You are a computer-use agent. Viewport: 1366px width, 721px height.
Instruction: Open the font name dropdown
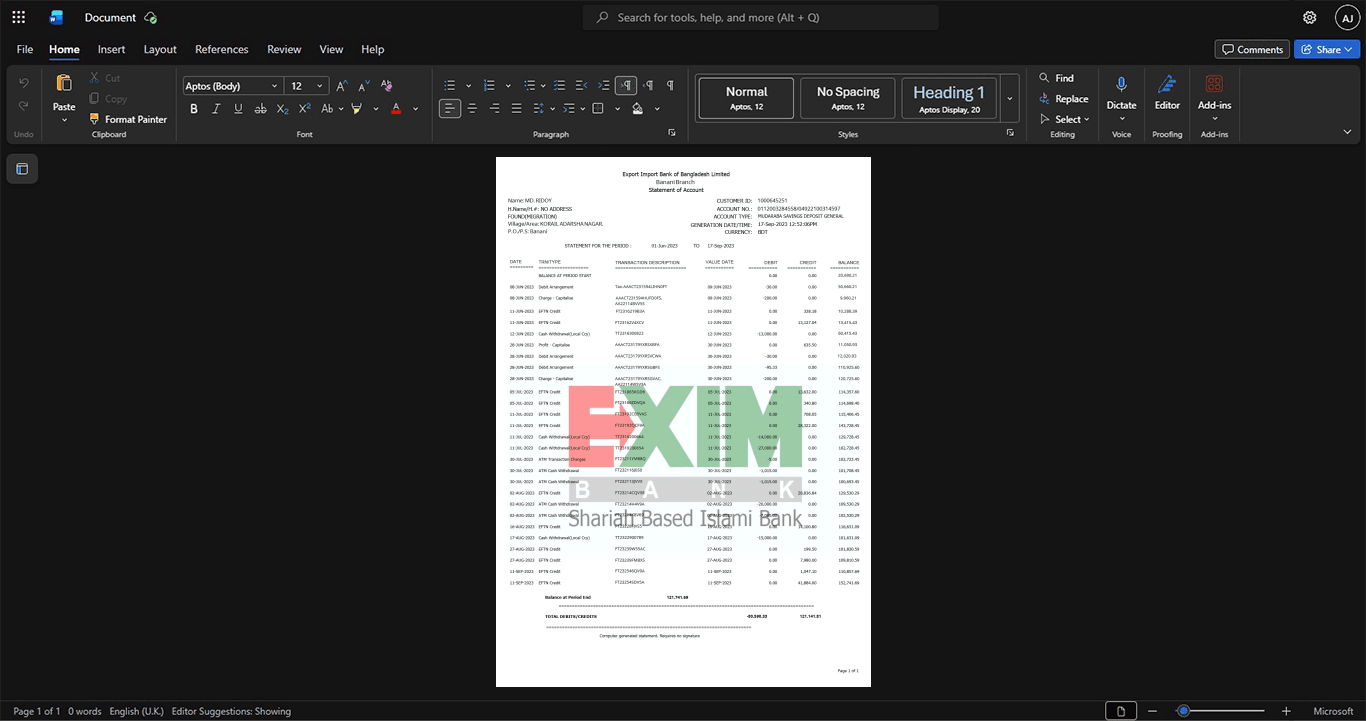(x=275, y=86)
